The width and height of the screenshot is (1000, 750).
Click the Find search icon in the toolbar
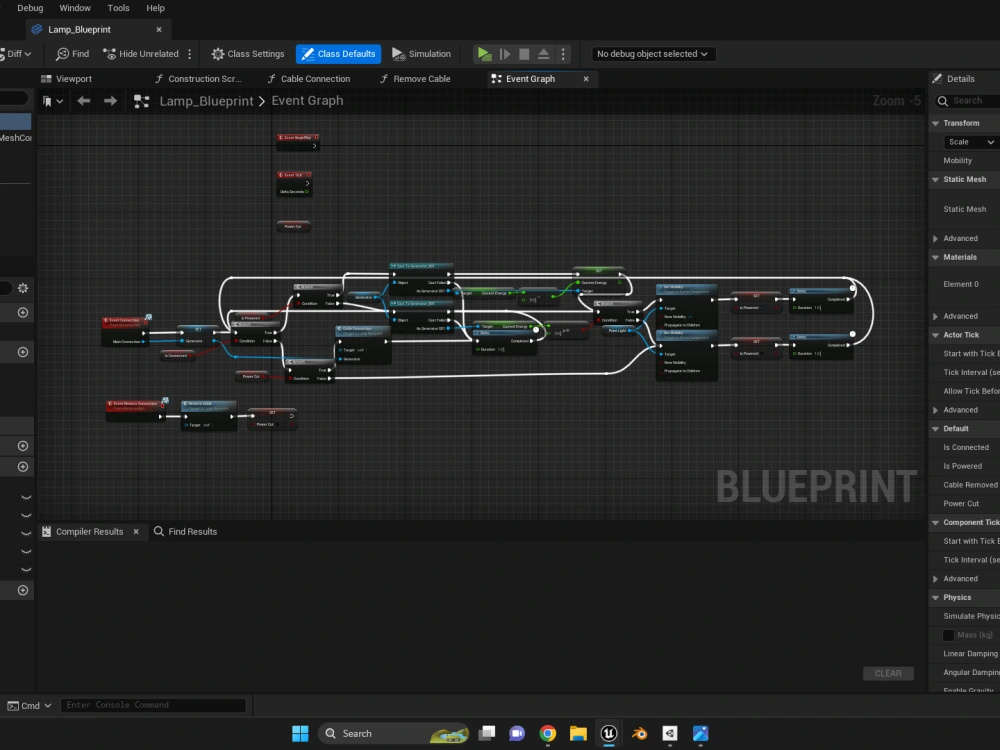click(x=72, y=54)
